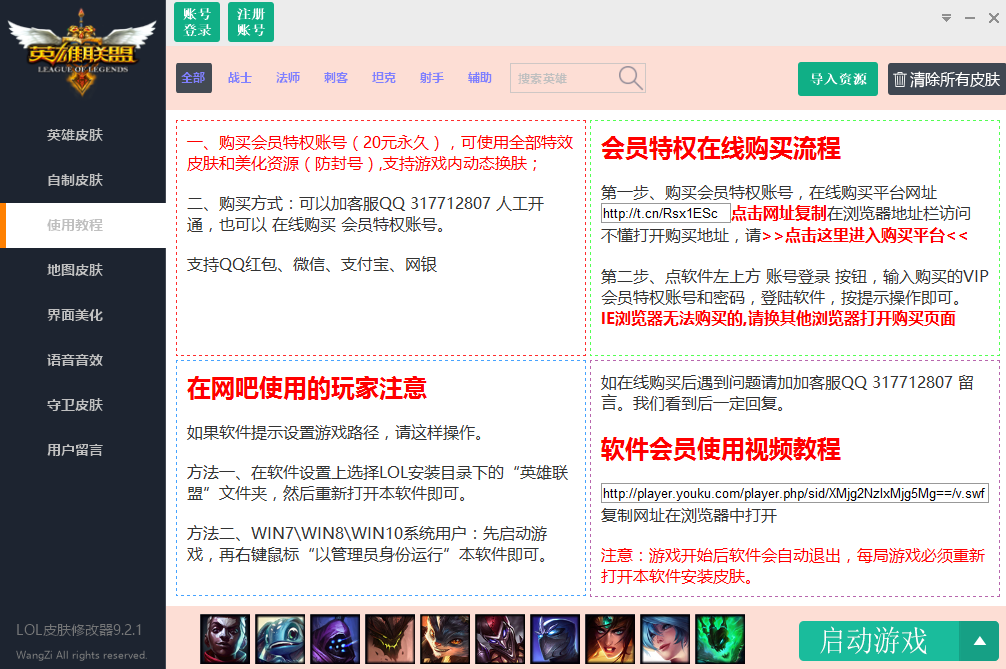This screenshot has height=669, width=1006.
Task: Filter champions by 坦克
Action: (x=384, y=78)
